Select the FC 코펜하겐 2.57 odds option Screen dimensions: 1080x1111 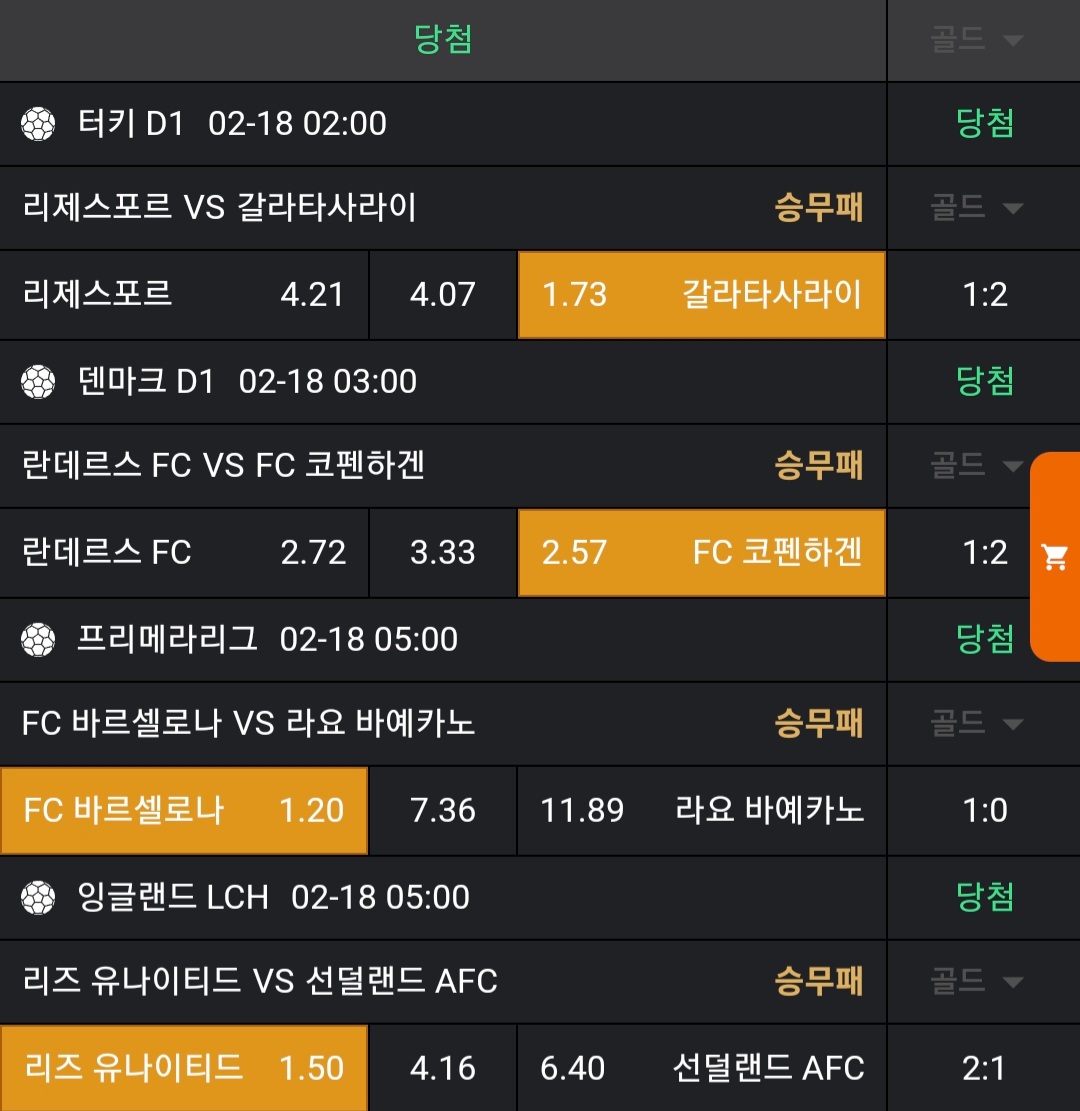pyautogui.click(x=701, y=553)
